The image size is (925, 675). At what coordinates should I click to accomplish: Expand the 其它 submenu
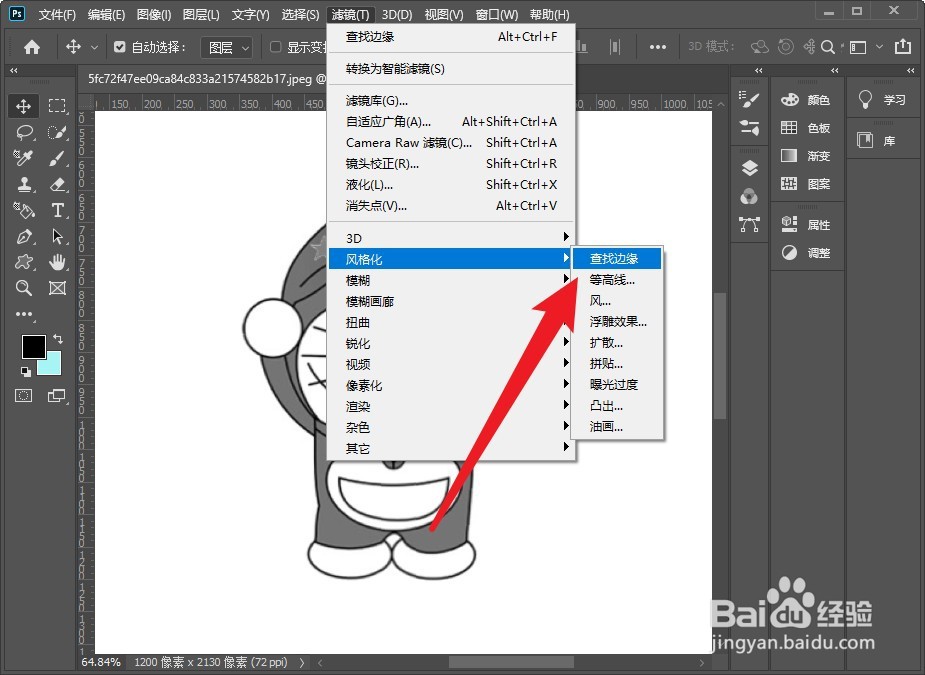pos(451,448)
